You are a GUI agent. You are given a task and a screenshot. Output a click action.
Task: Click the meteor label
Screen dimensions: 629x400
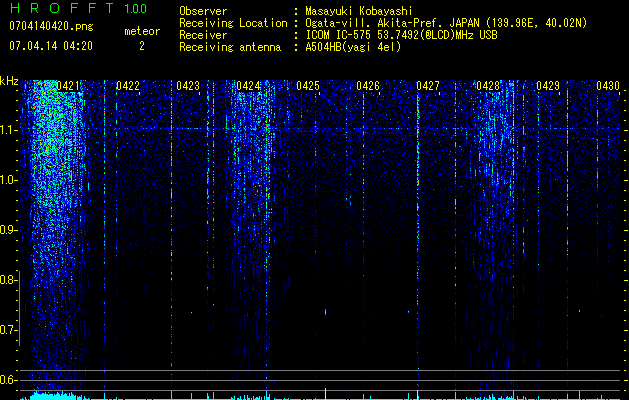142,31
